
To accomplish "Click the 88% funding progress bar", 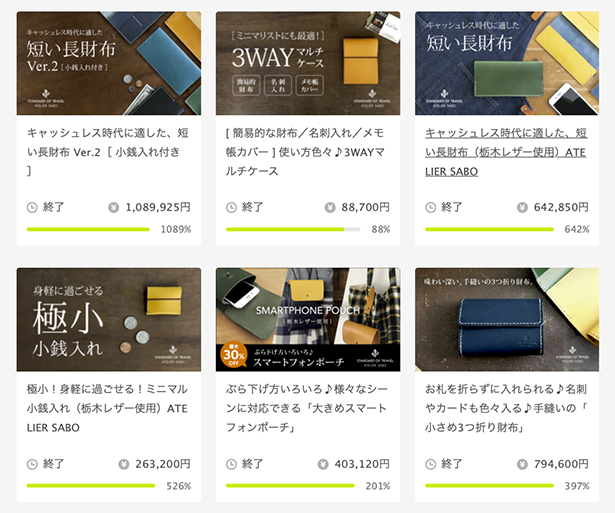I will (x=293, y=229).
